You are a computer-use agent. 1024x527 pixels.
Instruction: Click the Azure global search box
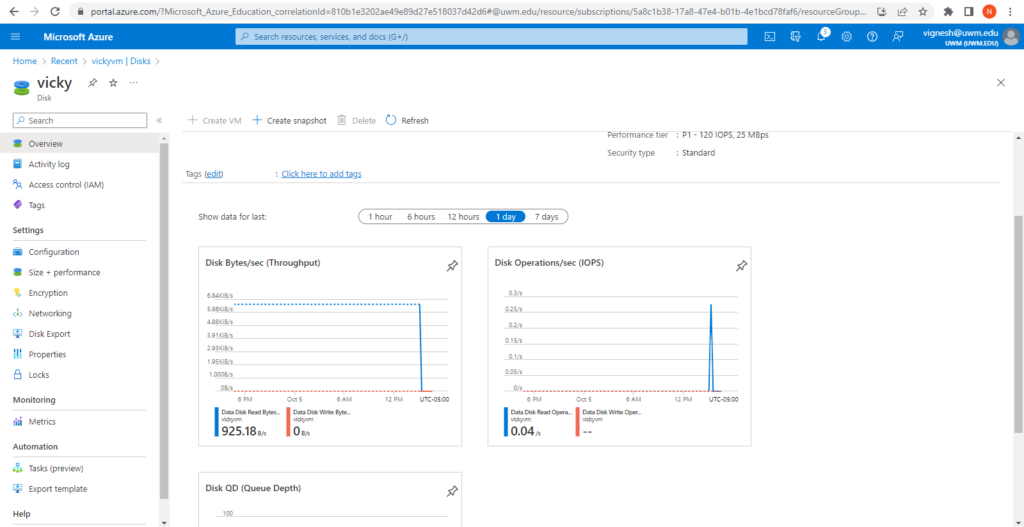pyautogui.click(x=491, y=37)
